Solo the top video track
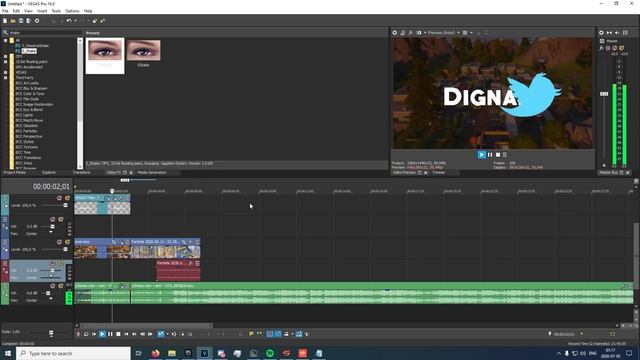This screenshot has width=640, height=360. 67,198
